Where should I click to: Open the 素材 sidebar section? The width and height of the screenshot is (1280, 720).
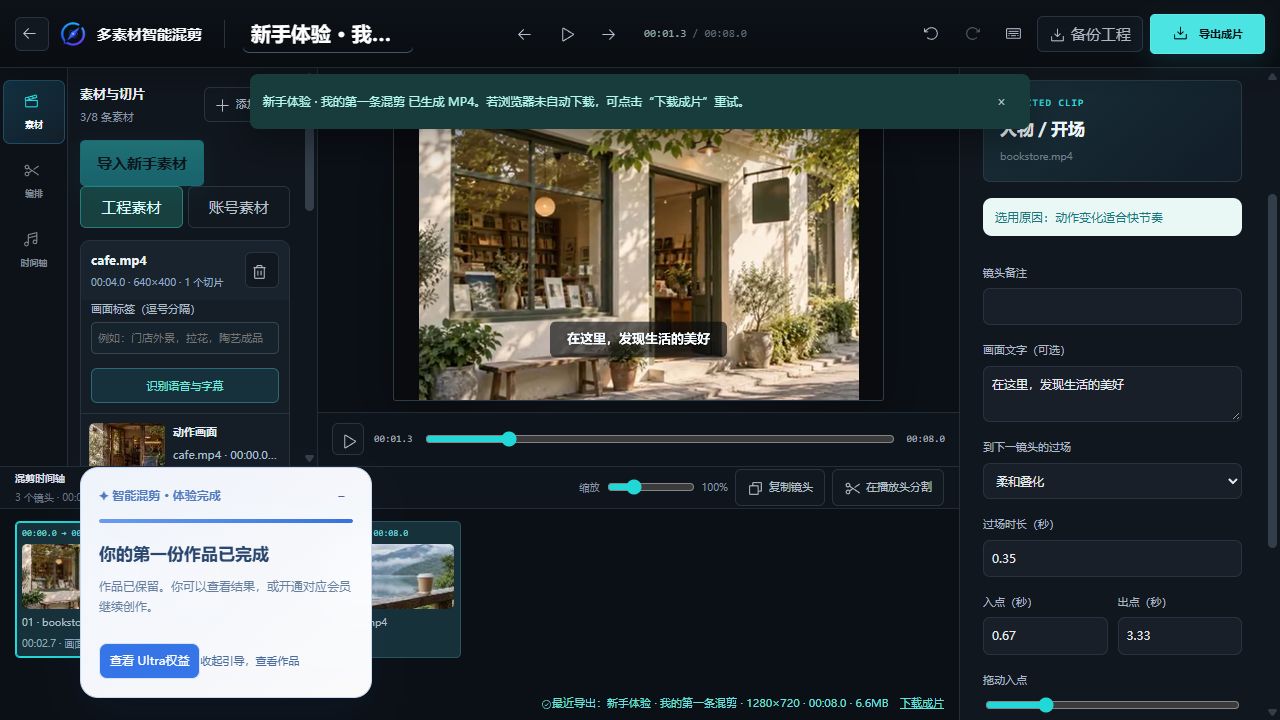point(34,112)
